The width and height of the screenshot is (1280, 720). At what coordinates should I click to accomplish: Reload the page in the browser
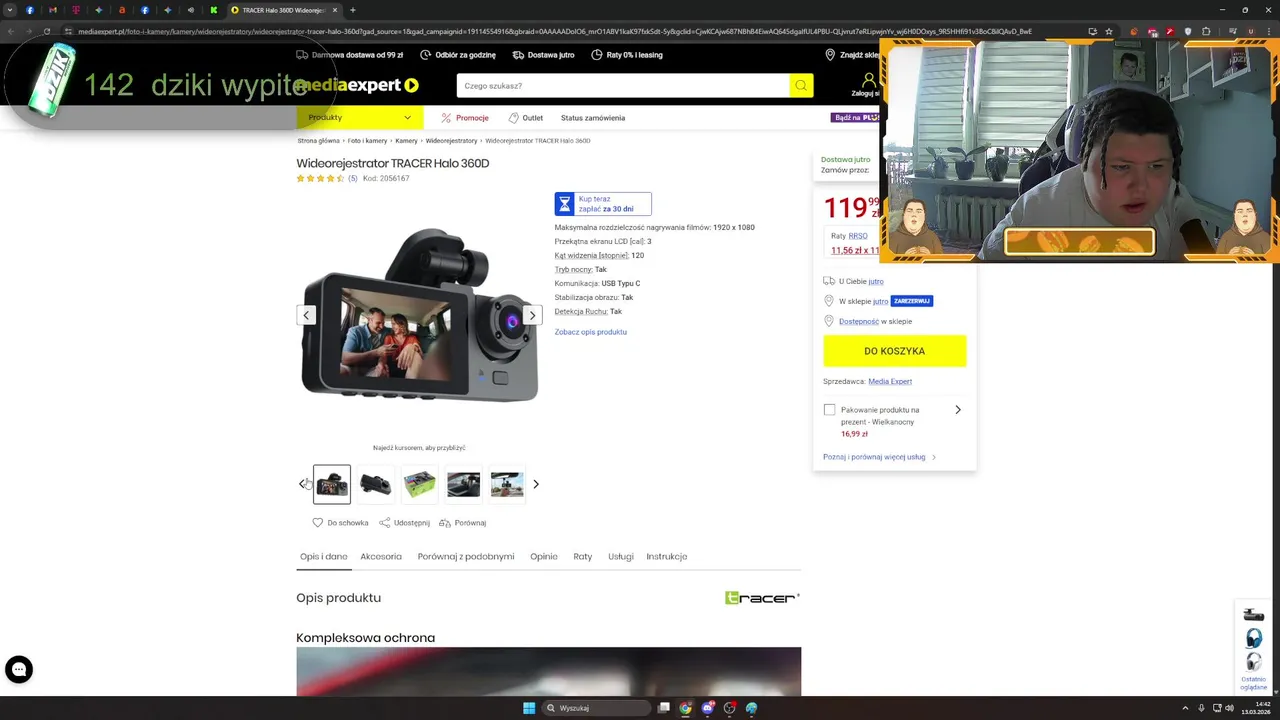point(47,31)
